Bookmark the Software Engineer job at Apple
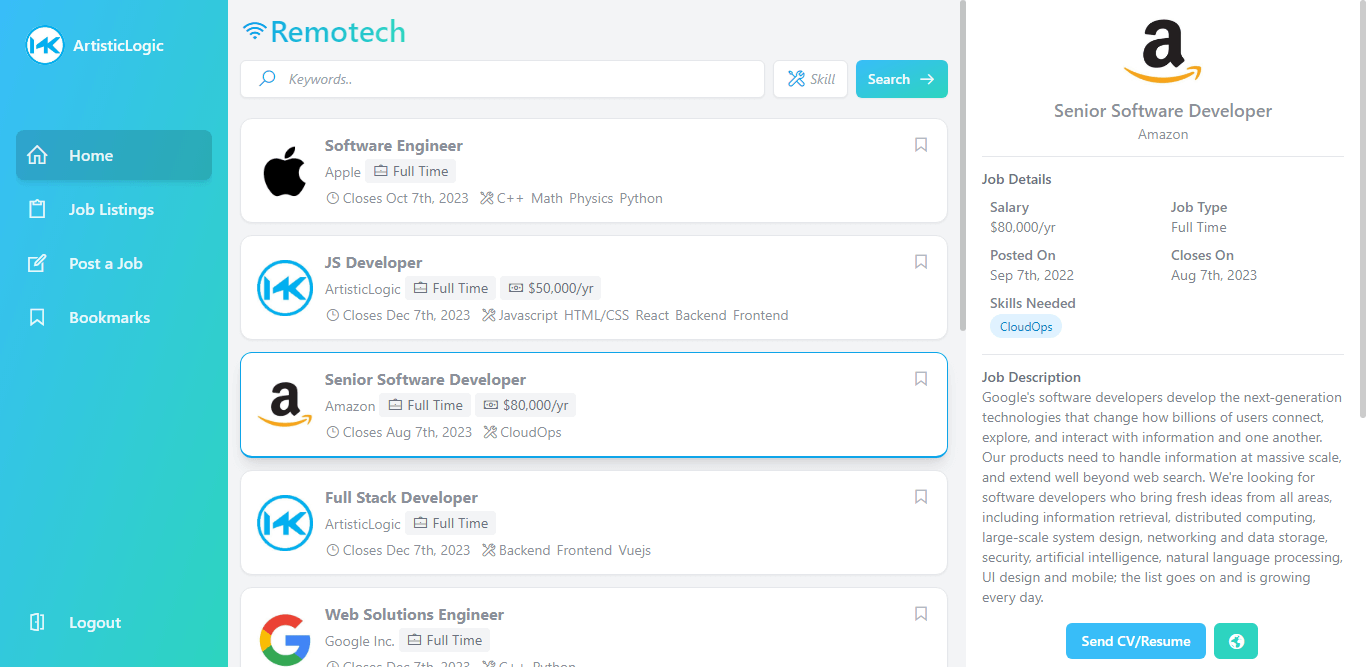The width and height of the screenshot is (1366, 667). click(x=920, y=144)
